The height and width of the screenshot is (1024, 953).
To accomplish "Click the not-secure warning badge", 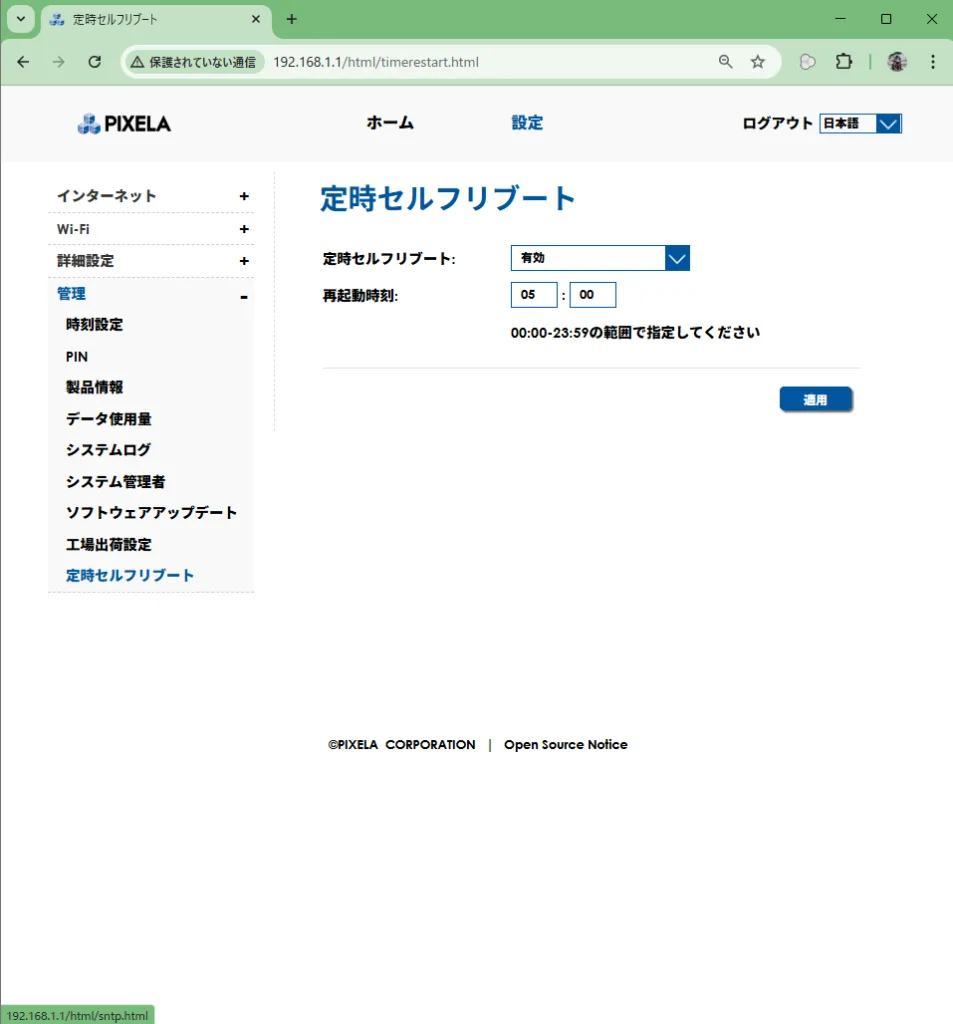I will pyautogui.click(x=193, y=62).
